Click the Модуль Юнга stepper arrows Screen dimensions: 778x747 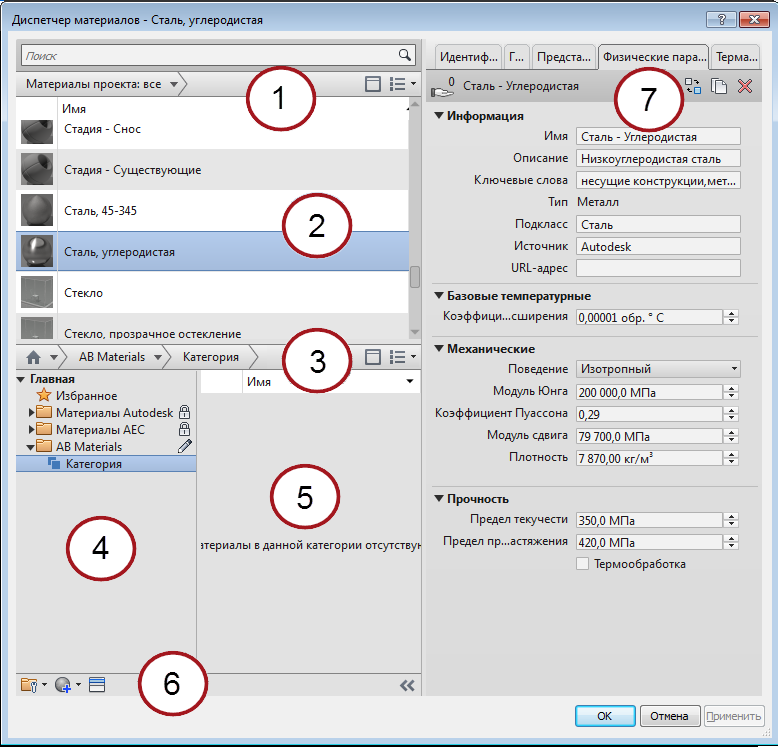[731, 392]
